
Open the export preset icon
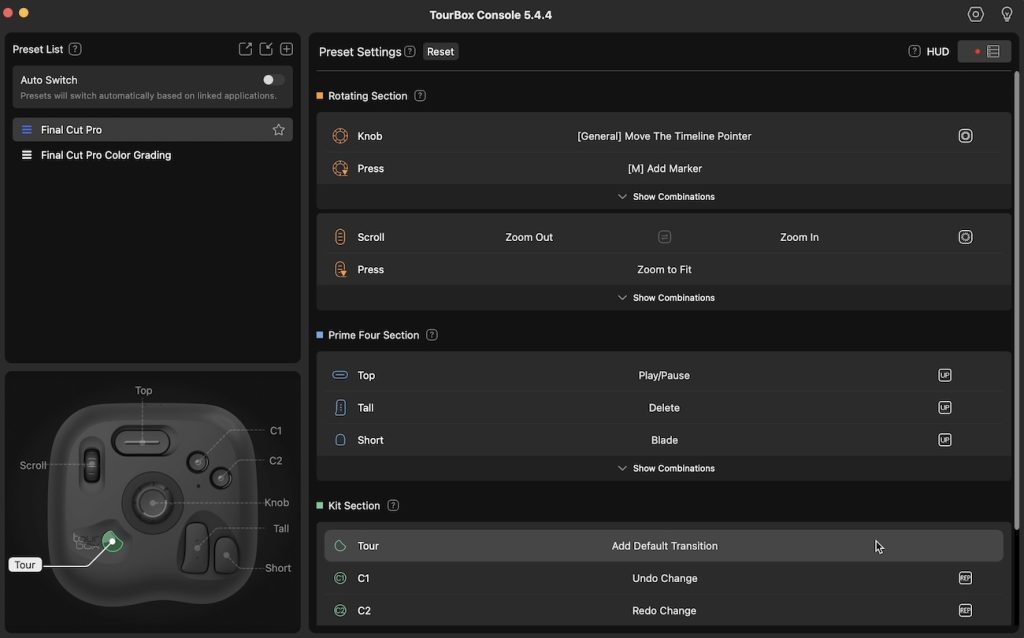(244, 48)
